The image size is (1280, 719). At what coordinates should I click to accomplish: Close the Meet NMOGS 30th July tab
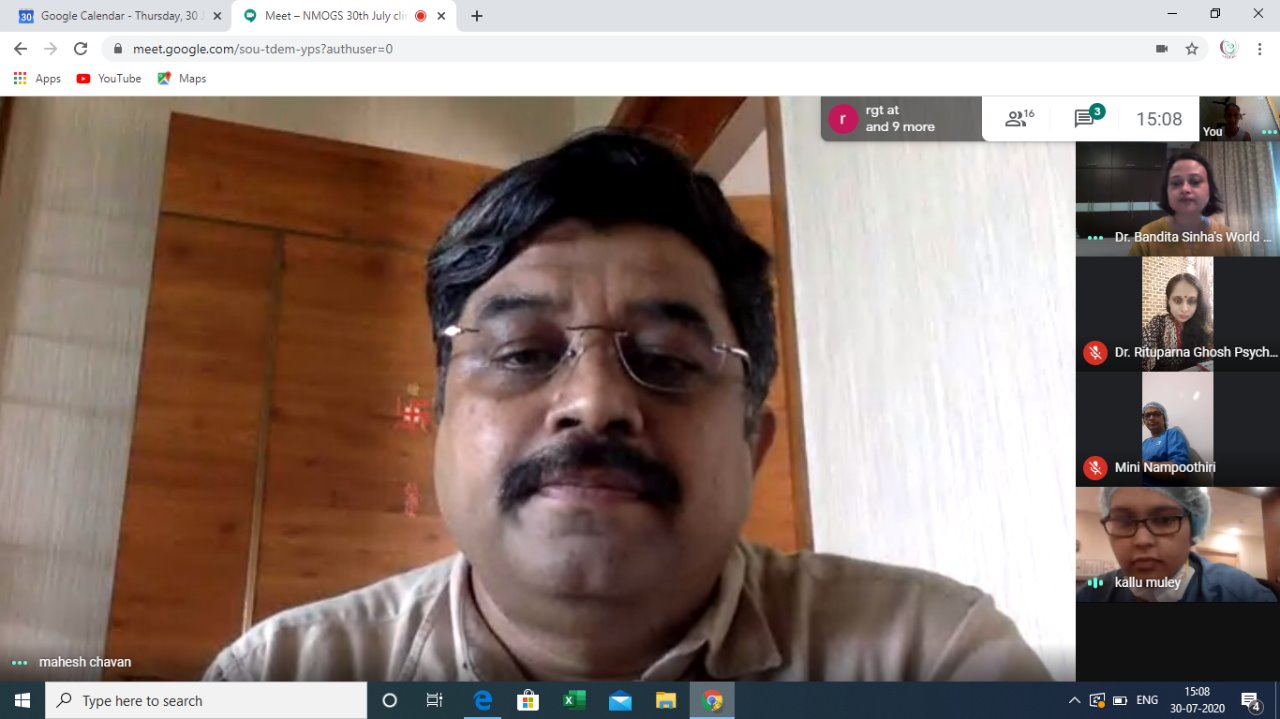441,16
